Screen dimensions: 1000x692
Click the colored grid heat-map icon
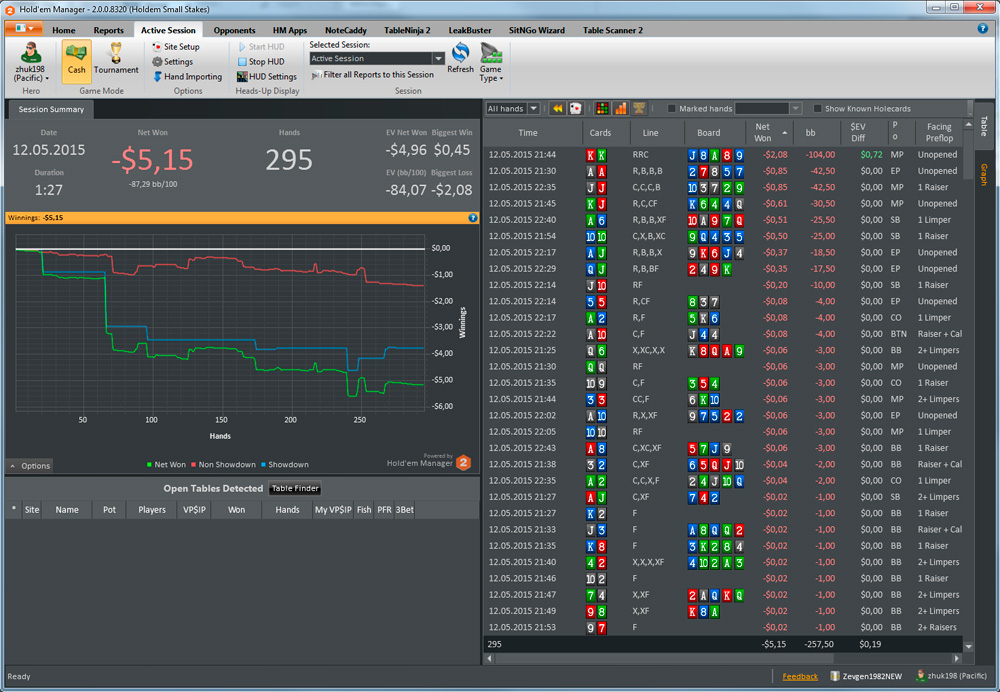[x=602, y=108]
